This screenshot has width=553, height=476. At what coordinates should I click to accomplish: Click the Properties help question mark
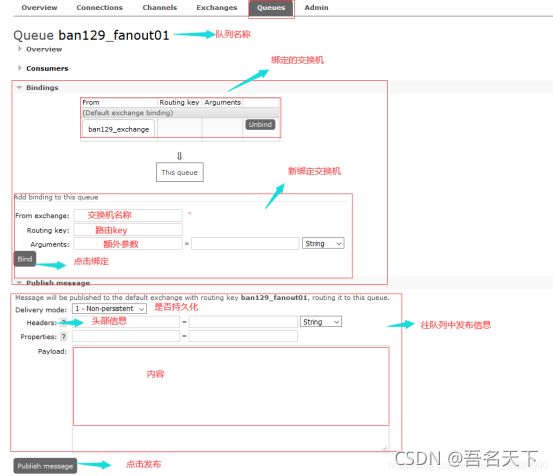click(63, 336)
